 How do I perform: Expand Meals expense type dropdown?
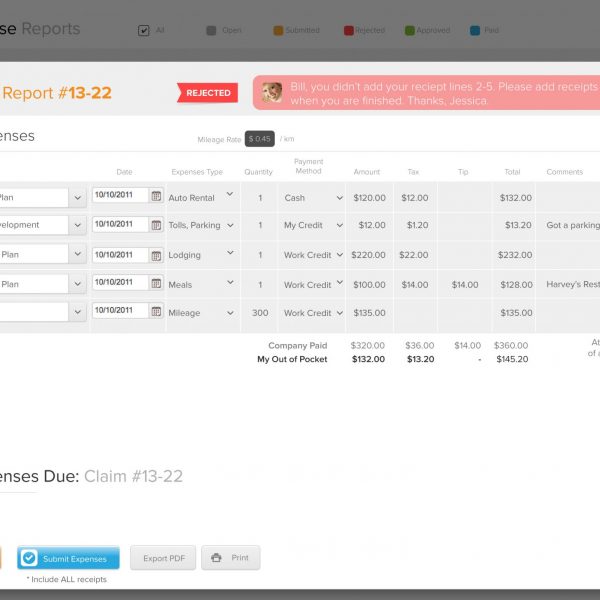pos(230,282)
